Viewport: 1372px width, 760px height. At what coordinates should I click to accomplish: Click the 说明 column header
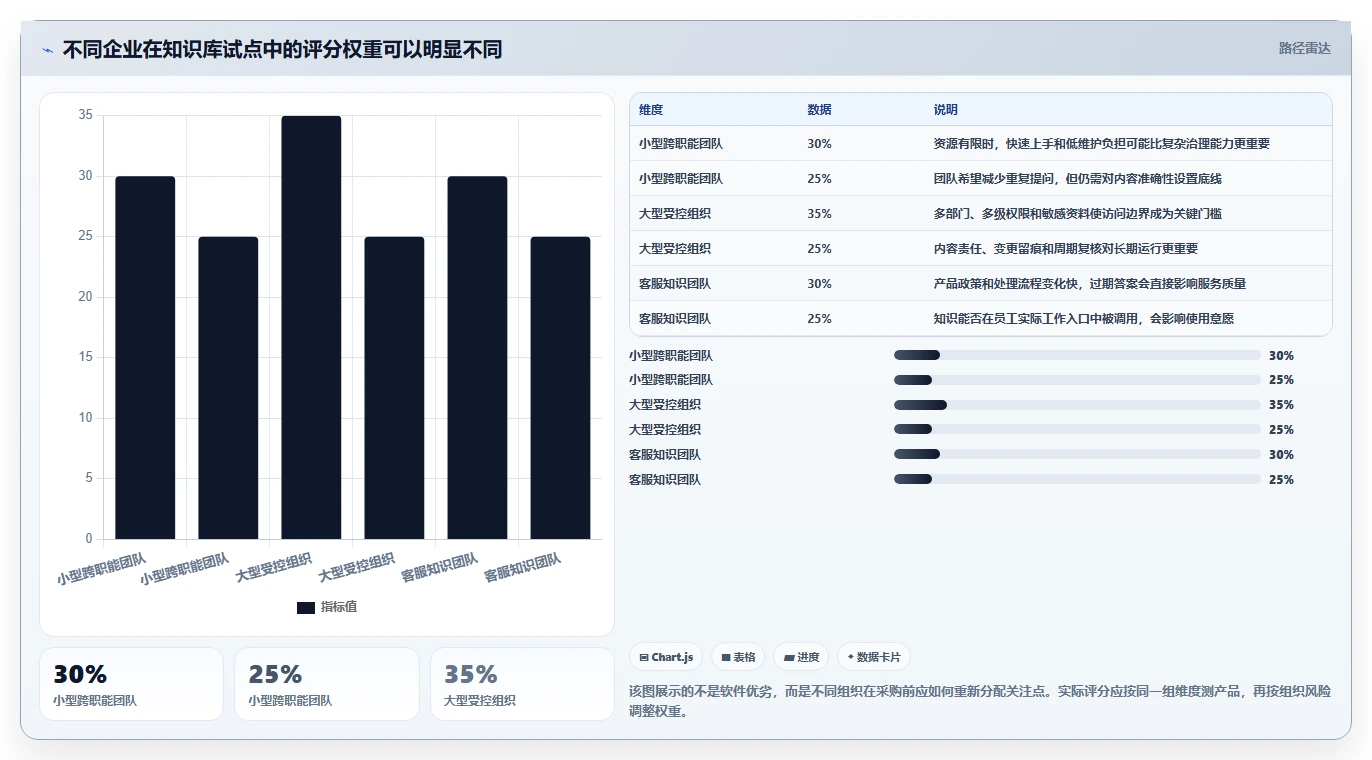tap(945, 110)
